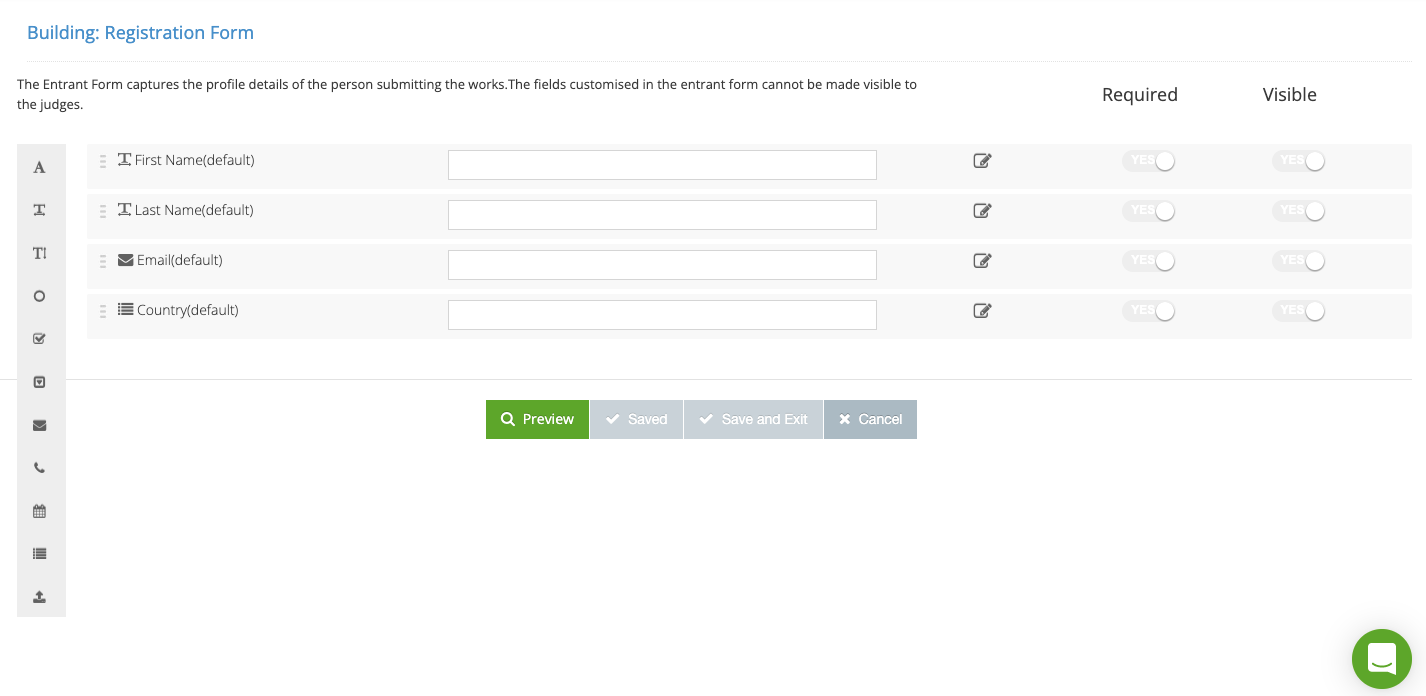1426x696 pixels.
Task: Add a list field from sidebar
Action: (x=40, y=553)
